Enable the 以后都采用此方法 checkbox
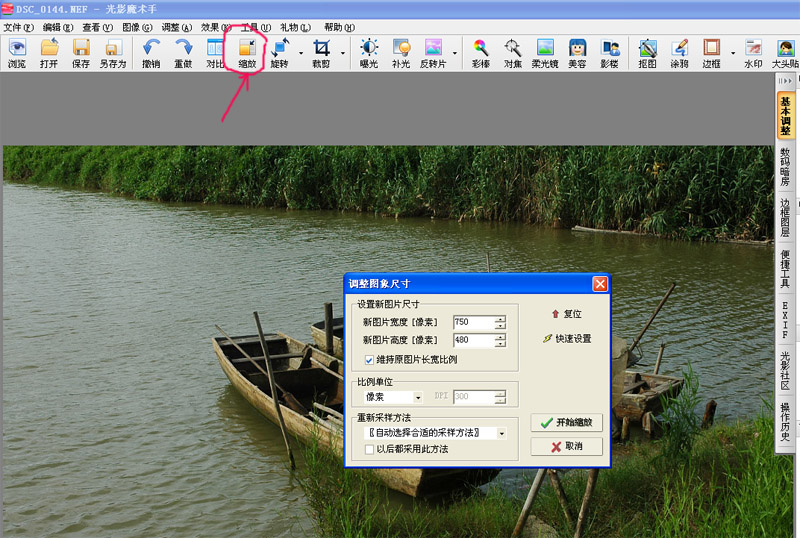 pyautogui.click(x=370, y=450)
